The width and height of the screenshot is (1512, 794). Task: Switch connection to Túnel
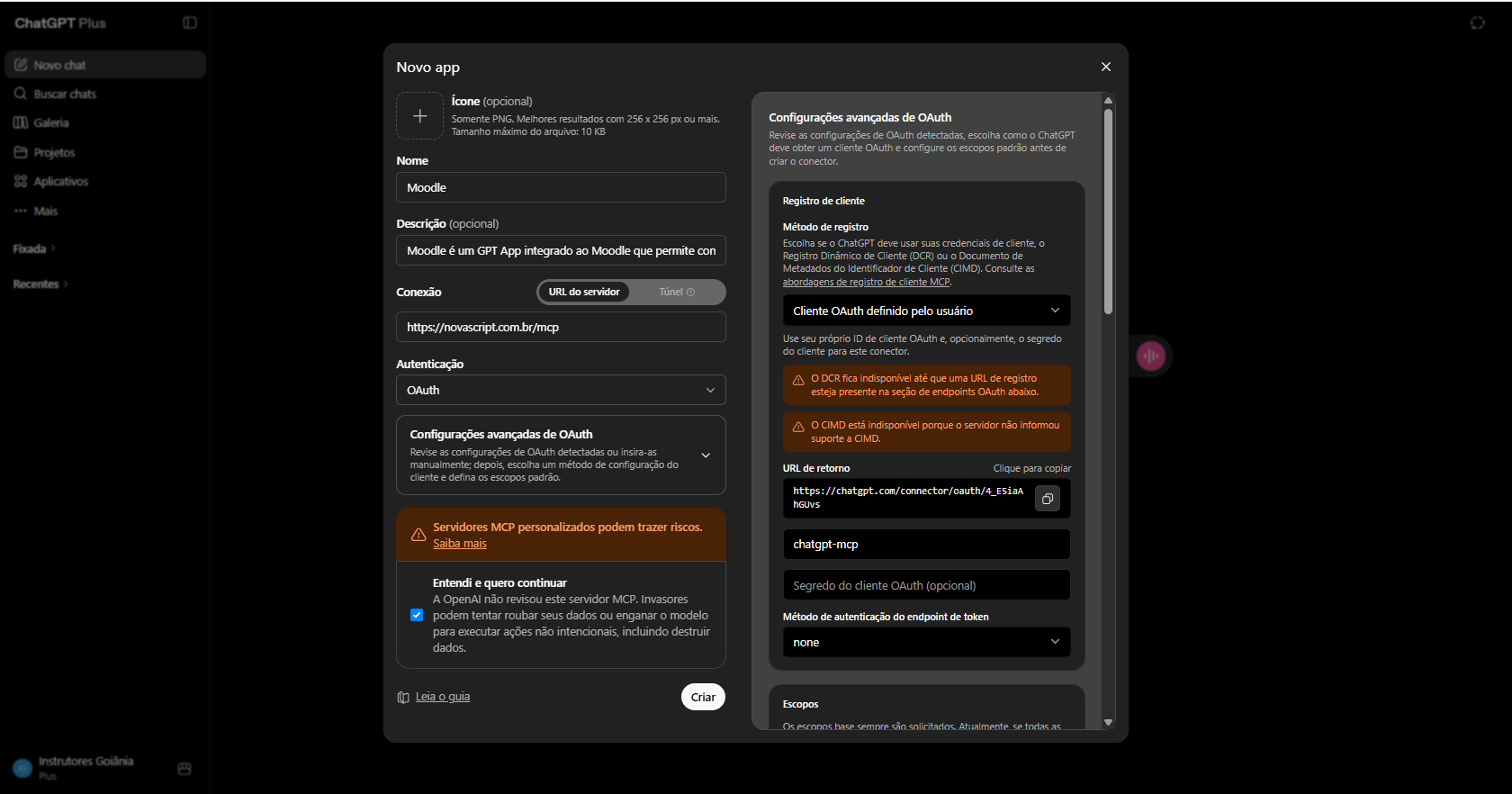[677, 292]
